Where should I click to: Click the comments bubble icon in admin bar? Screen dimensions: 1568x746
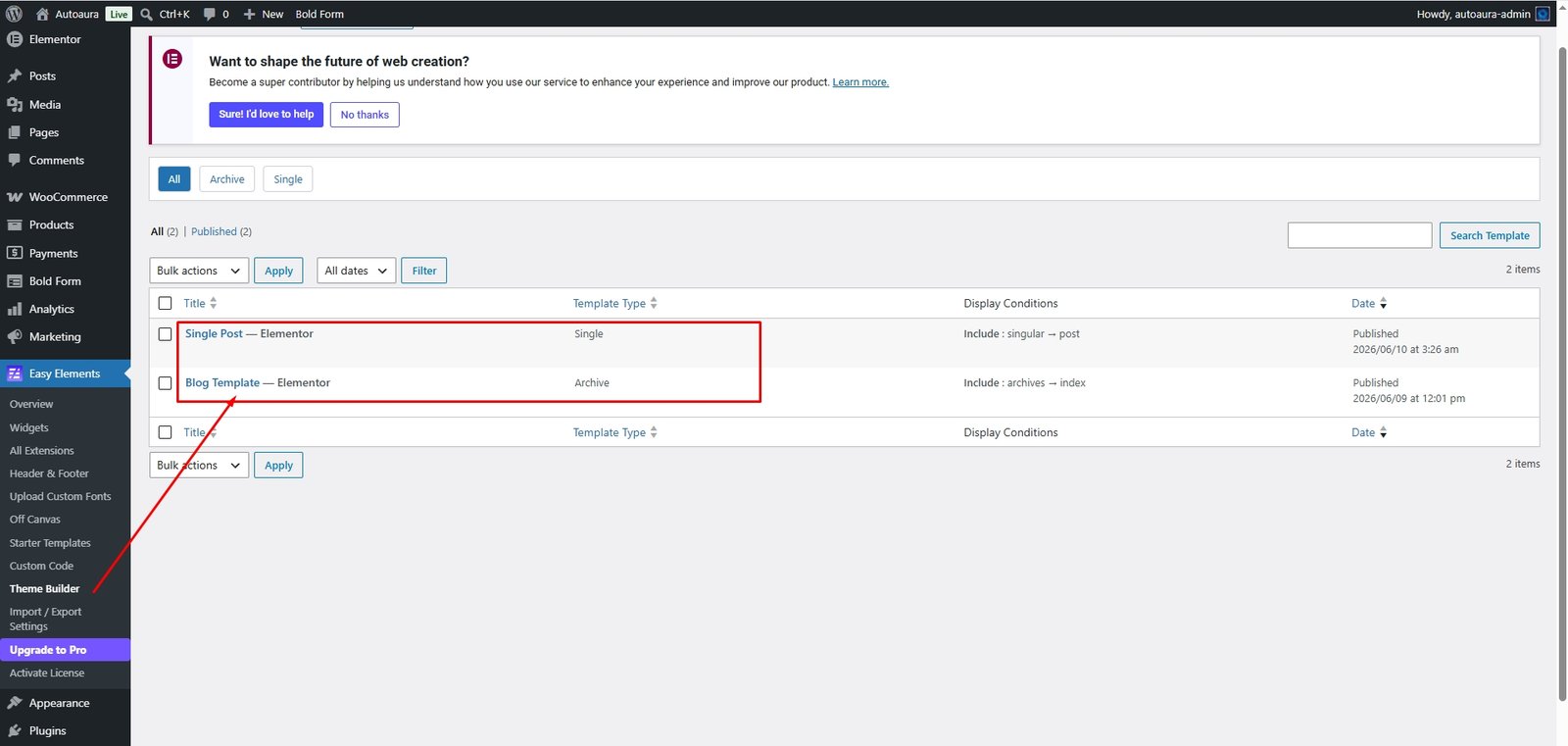coord(209,14)
